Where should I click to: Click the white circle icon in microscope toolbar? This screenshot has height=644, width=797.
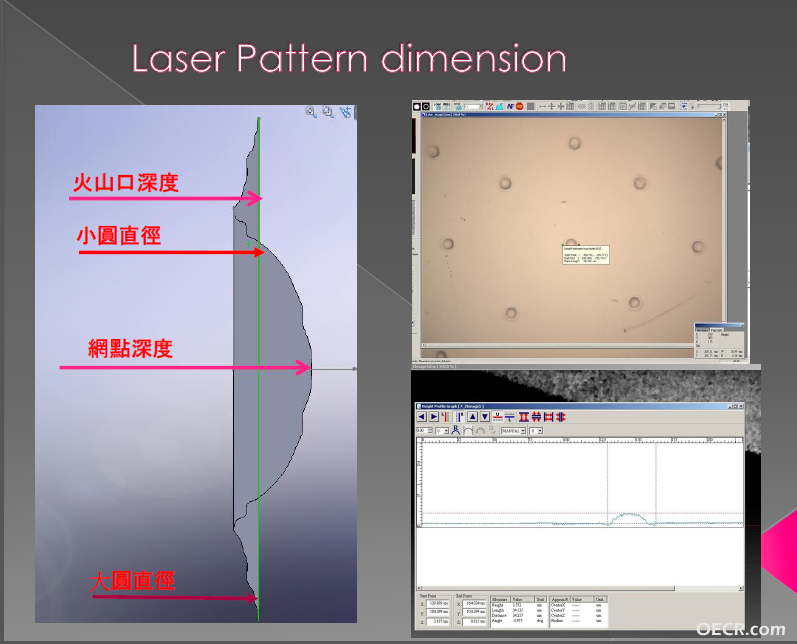click(416, 106)
